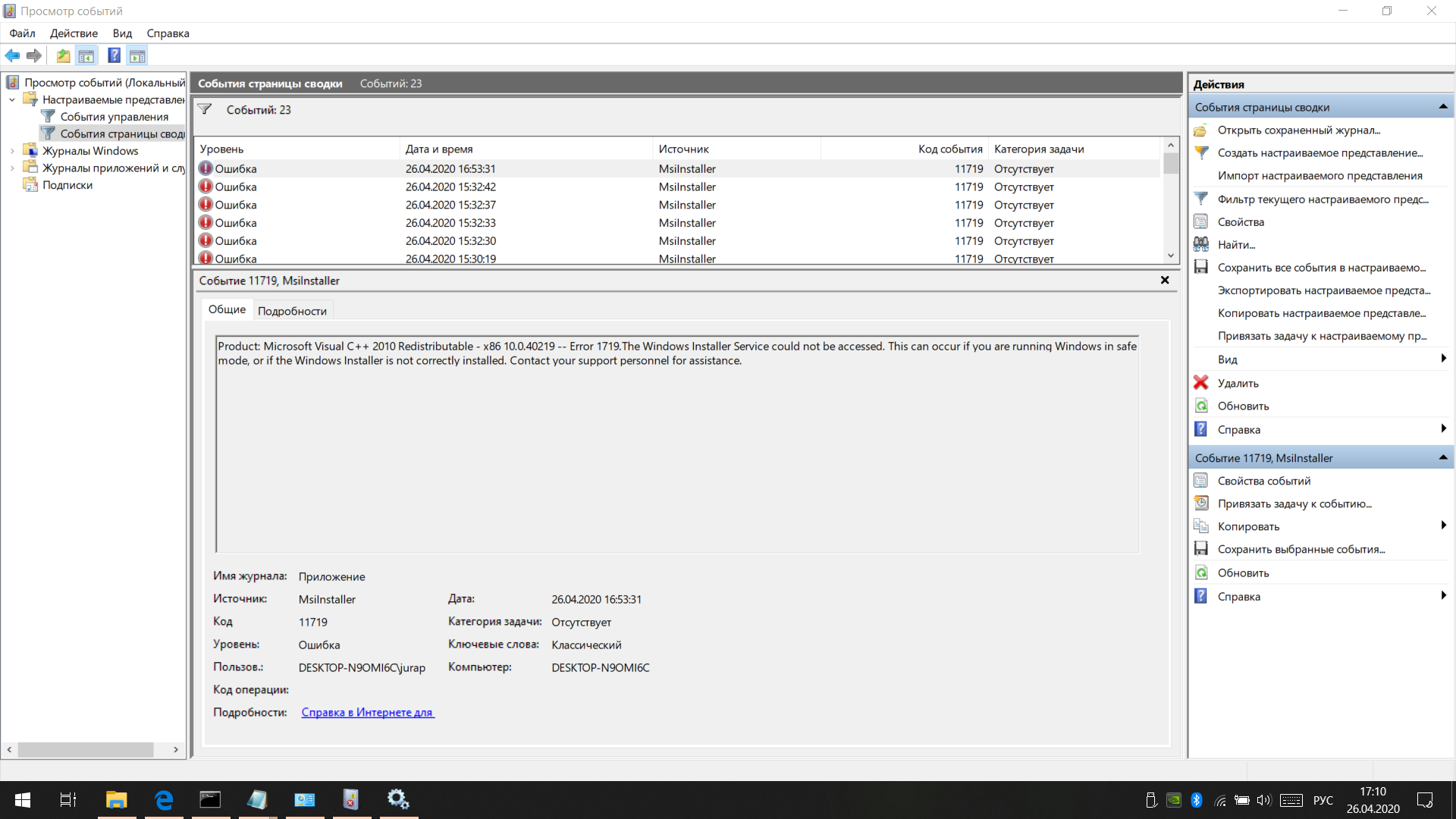Open the Справка в Интернете link
This screenshot has width=1456, height=819.
pyautogui.click(x=367, y=712)
